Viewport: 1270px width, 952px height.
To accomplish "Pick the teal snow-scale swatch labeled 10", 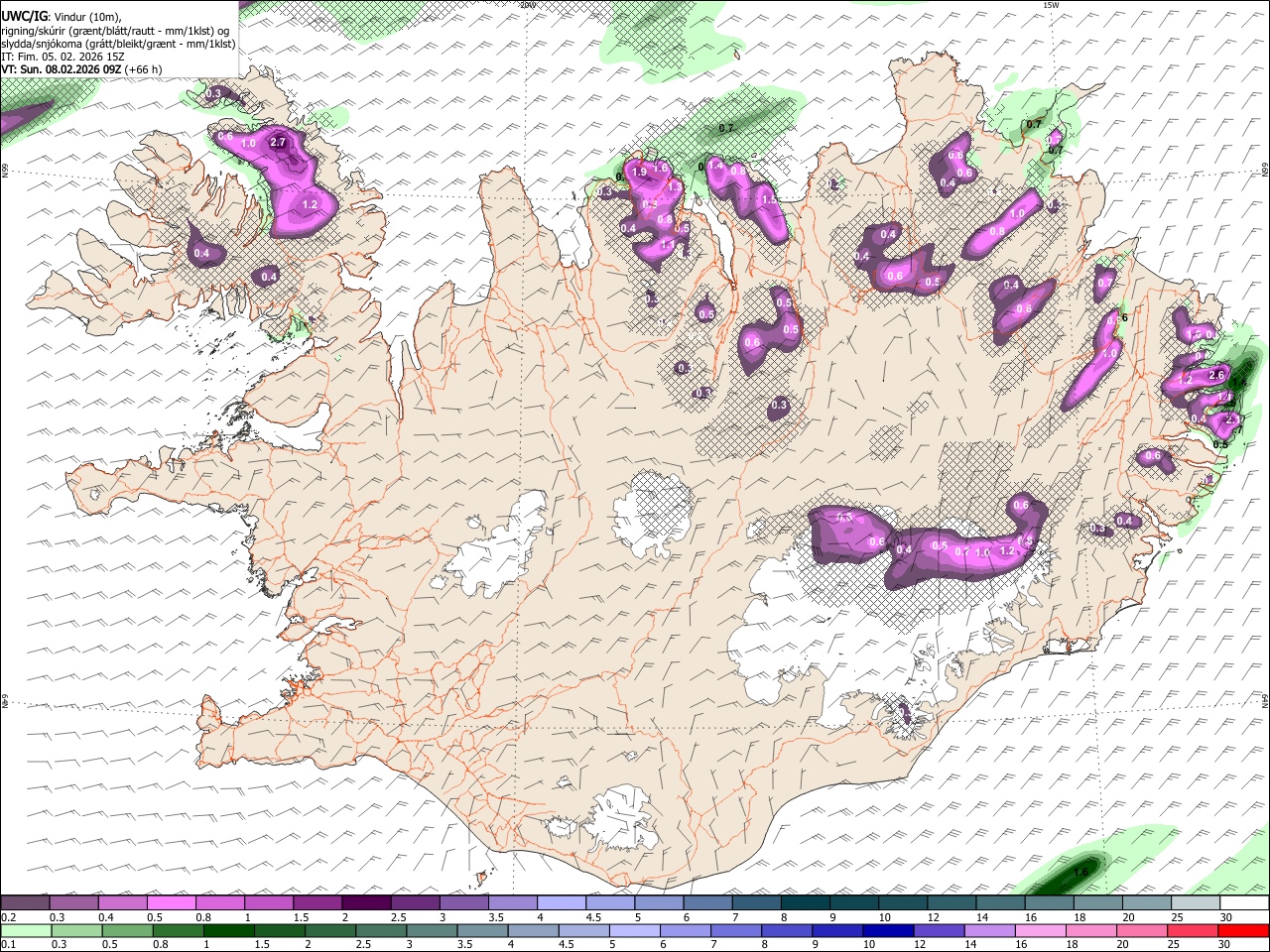I will pos(902,903).
